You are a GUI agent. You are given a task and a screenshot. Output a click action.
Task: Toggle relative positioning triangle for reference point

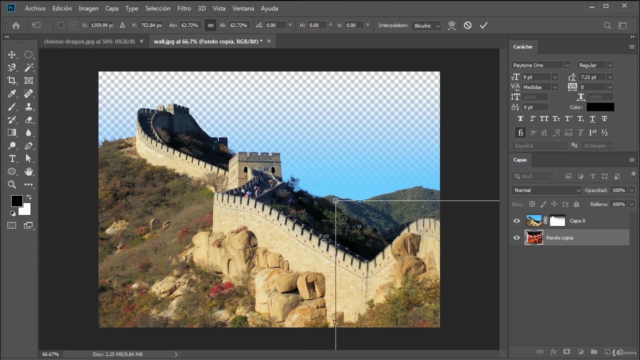pos(122,25)
